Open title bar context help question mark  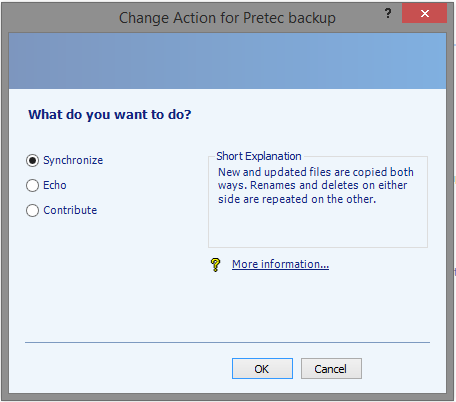click(x=388, y=13)
